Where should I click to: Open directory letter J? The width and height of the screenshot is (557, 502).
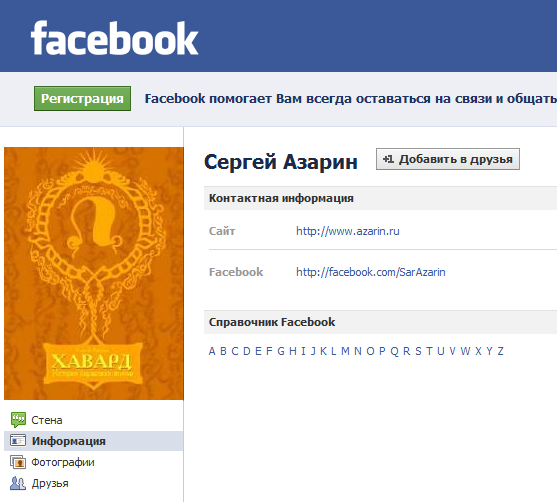pyautogui.click(x=313, y=351)
